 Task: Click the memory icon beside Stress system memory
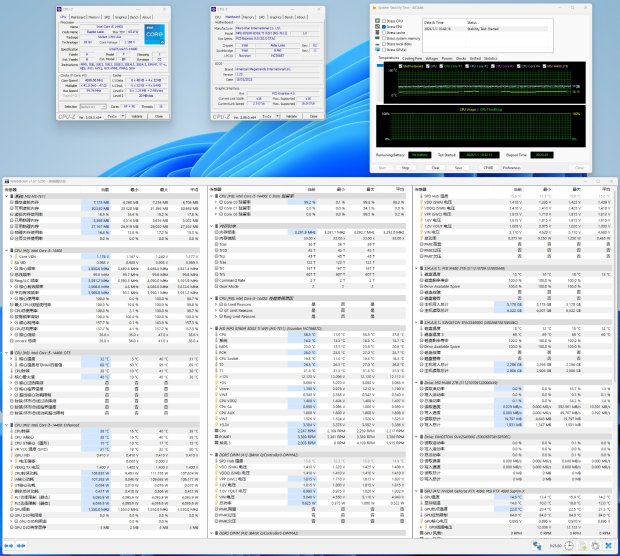378,38
